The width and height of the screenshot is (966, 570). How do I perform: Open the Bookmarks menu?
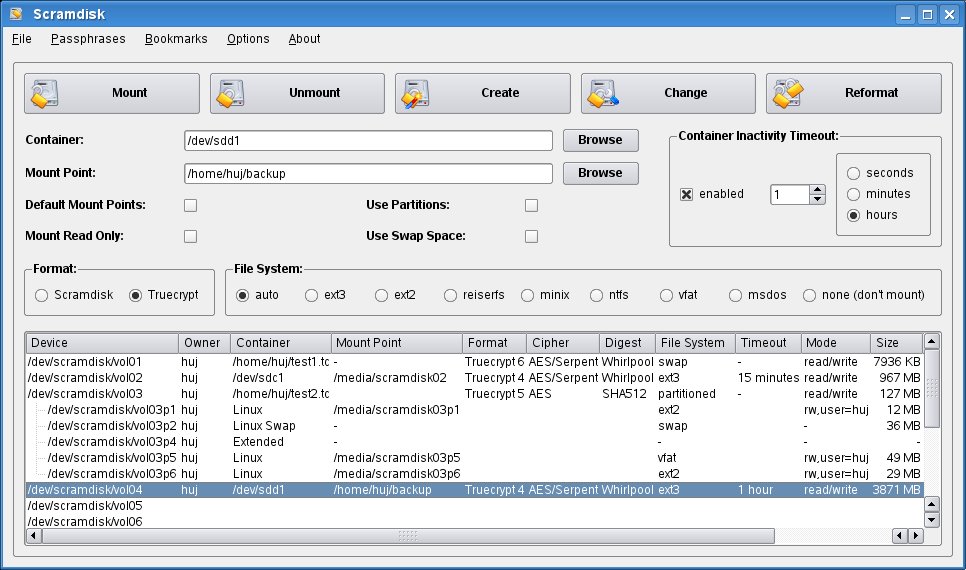pyautogui.click(x=176, y=39)
